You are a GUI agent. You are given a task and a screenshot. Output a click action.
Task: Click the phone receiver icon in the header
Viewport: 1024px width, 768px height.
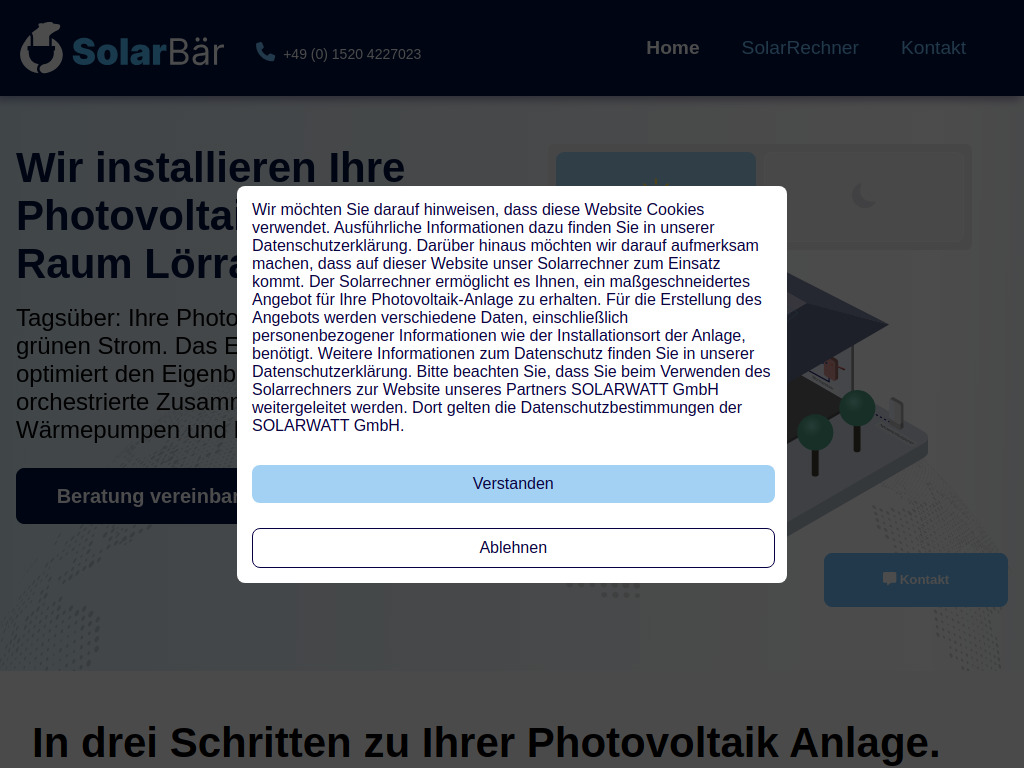pyautogui.click(x=264, y=50)
